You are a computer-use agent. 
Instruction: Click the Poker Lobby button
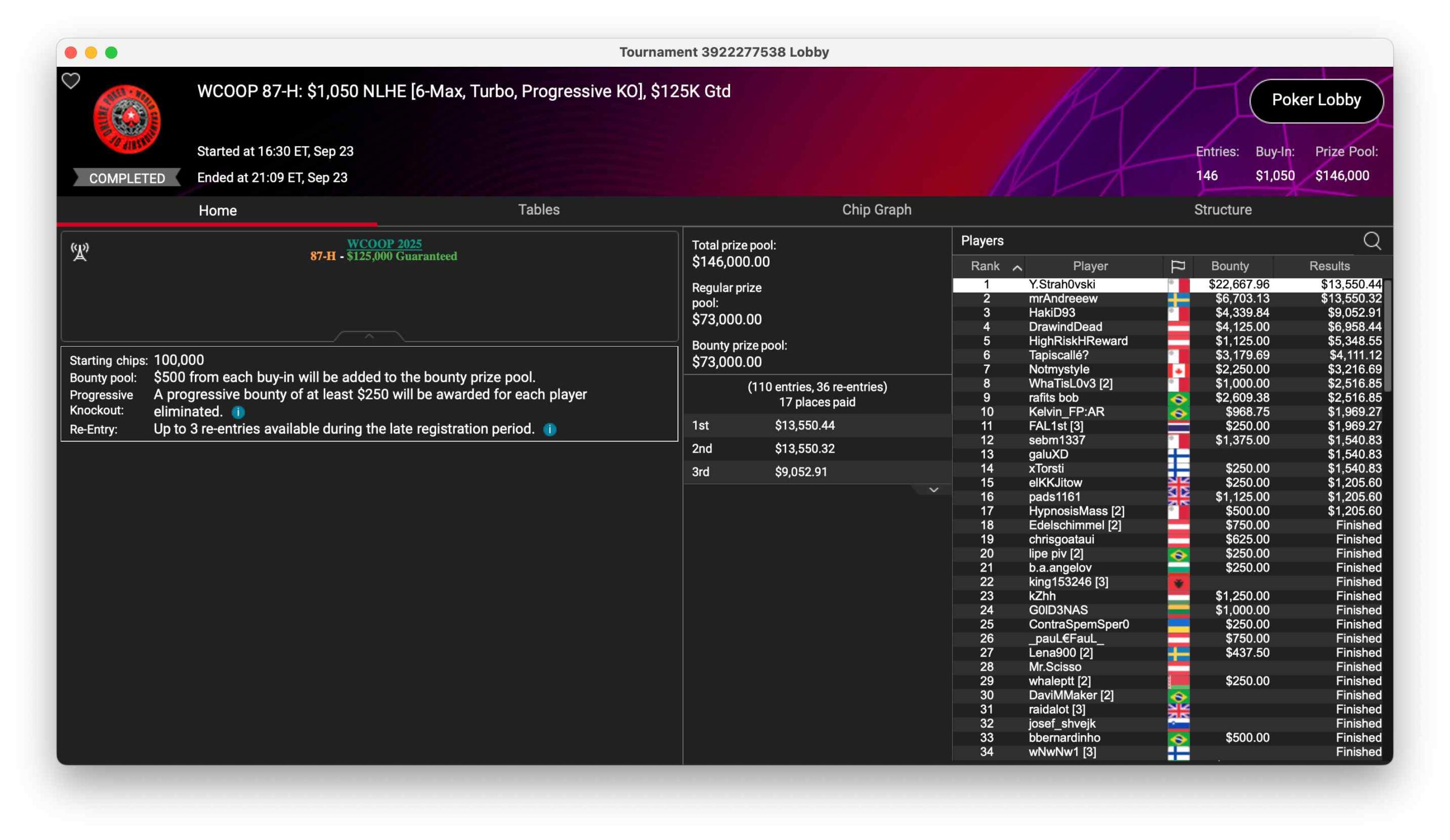point(1315,101)
